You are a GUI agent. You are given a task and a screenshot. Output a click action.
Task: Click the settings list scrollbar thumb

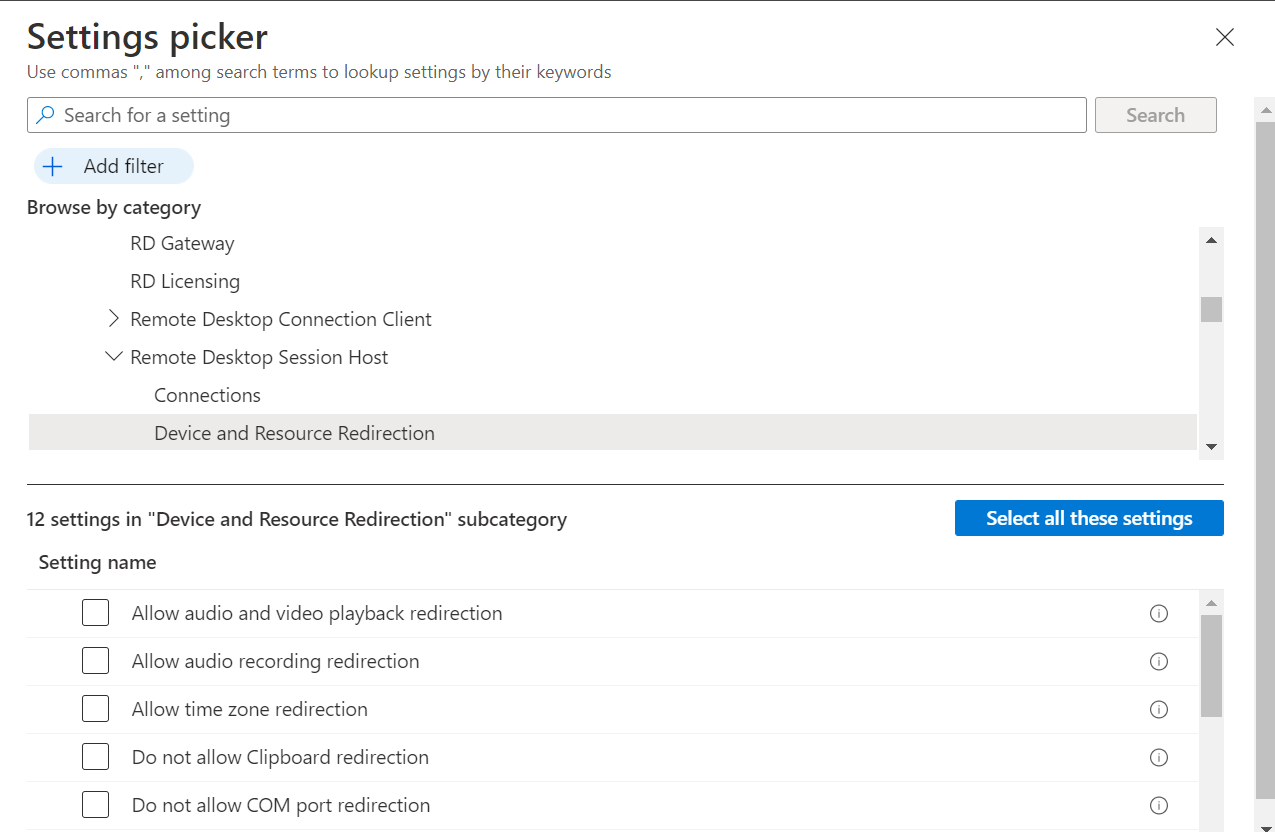point(1211,666)
